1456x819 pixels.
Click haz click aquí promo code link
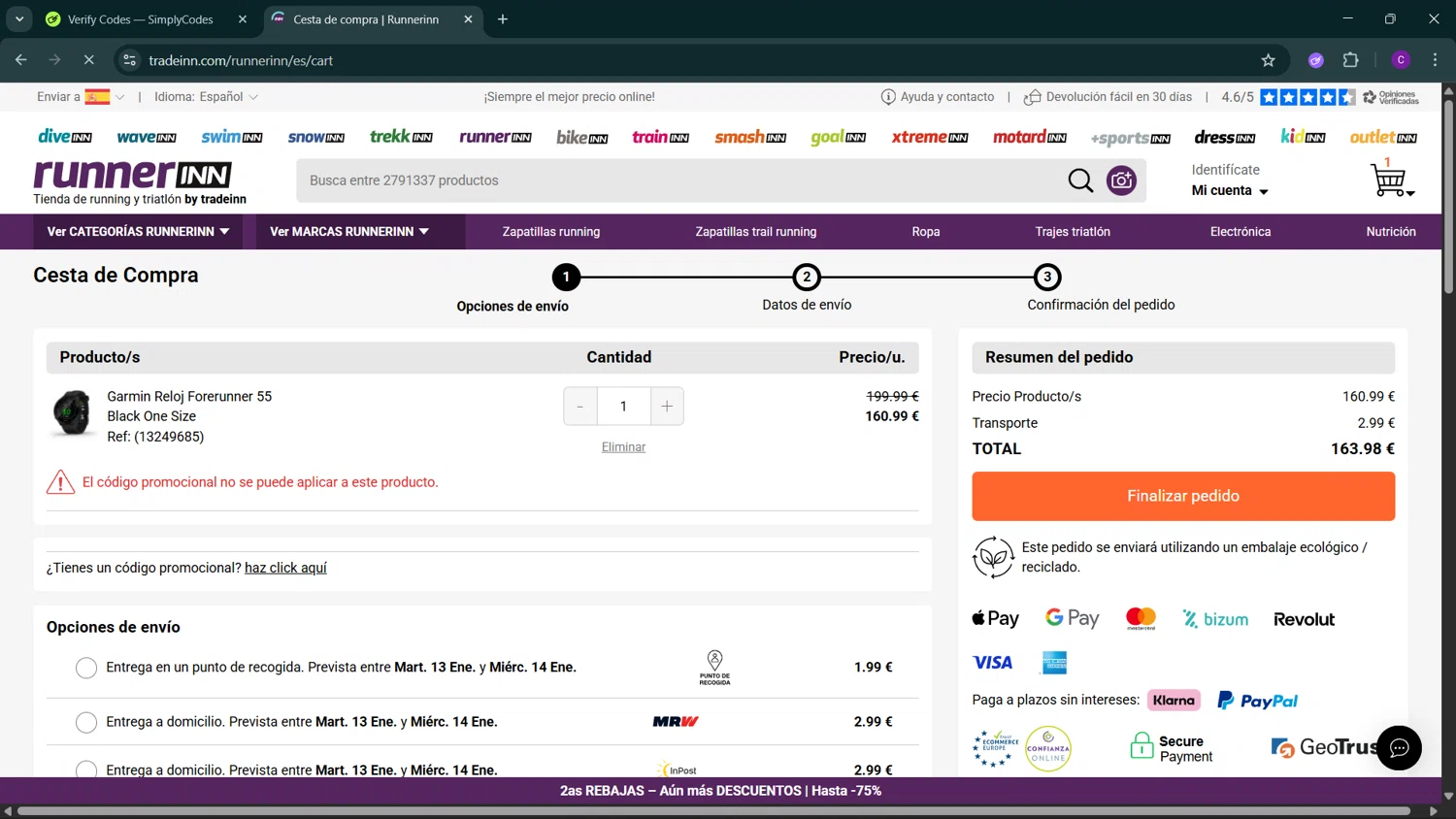click(x=285, y=568)
